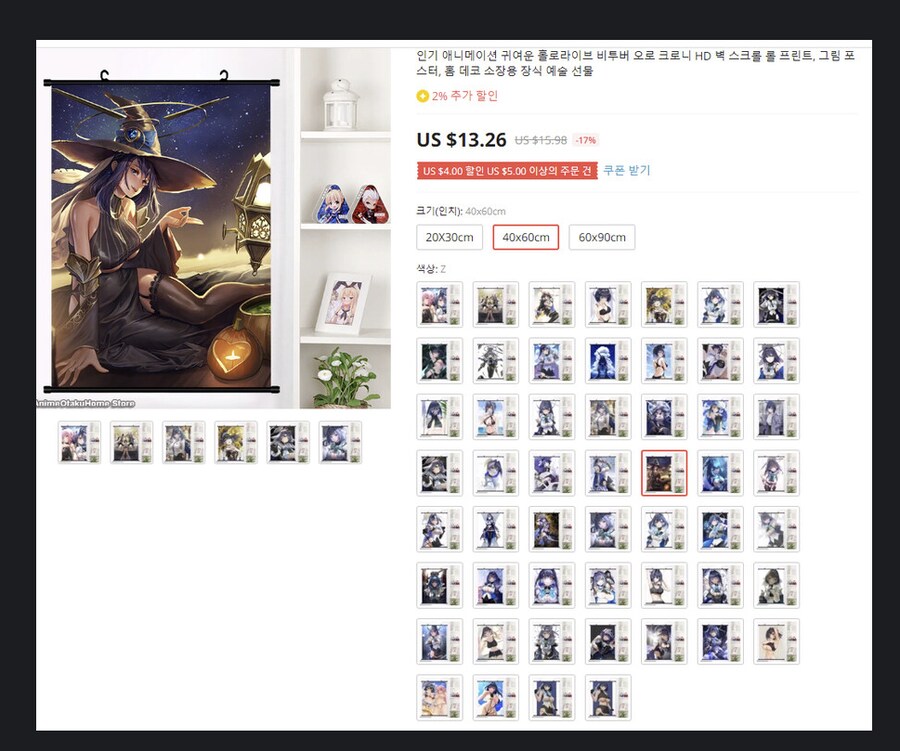Select the third gallery thumbnail under the main image
This screenshot has height=751, width=900.
tap(184, 442)
